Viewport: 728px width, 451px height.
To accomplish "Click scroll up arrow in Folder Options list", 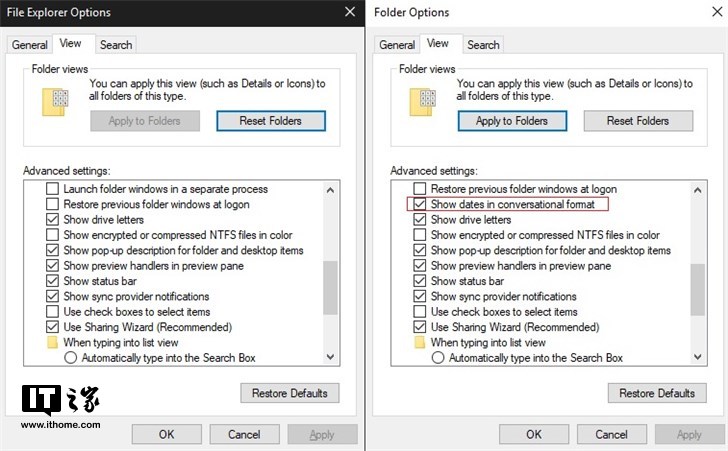I will [697, 190].
